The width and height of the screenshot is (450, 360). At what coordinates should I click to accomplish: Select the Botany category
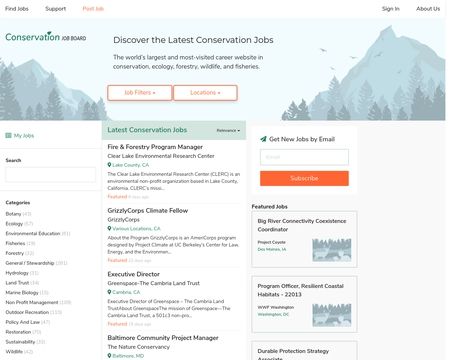13,214
